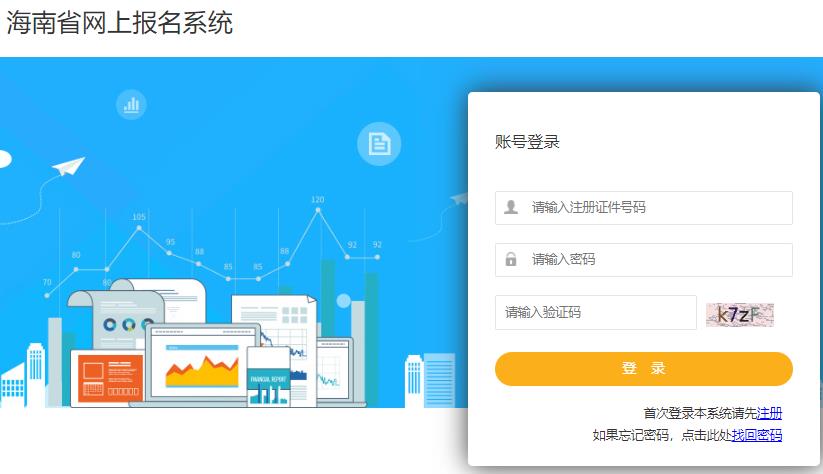Refresh the k7zF captcha image
The image size is (823, 474).
(740, 314)
